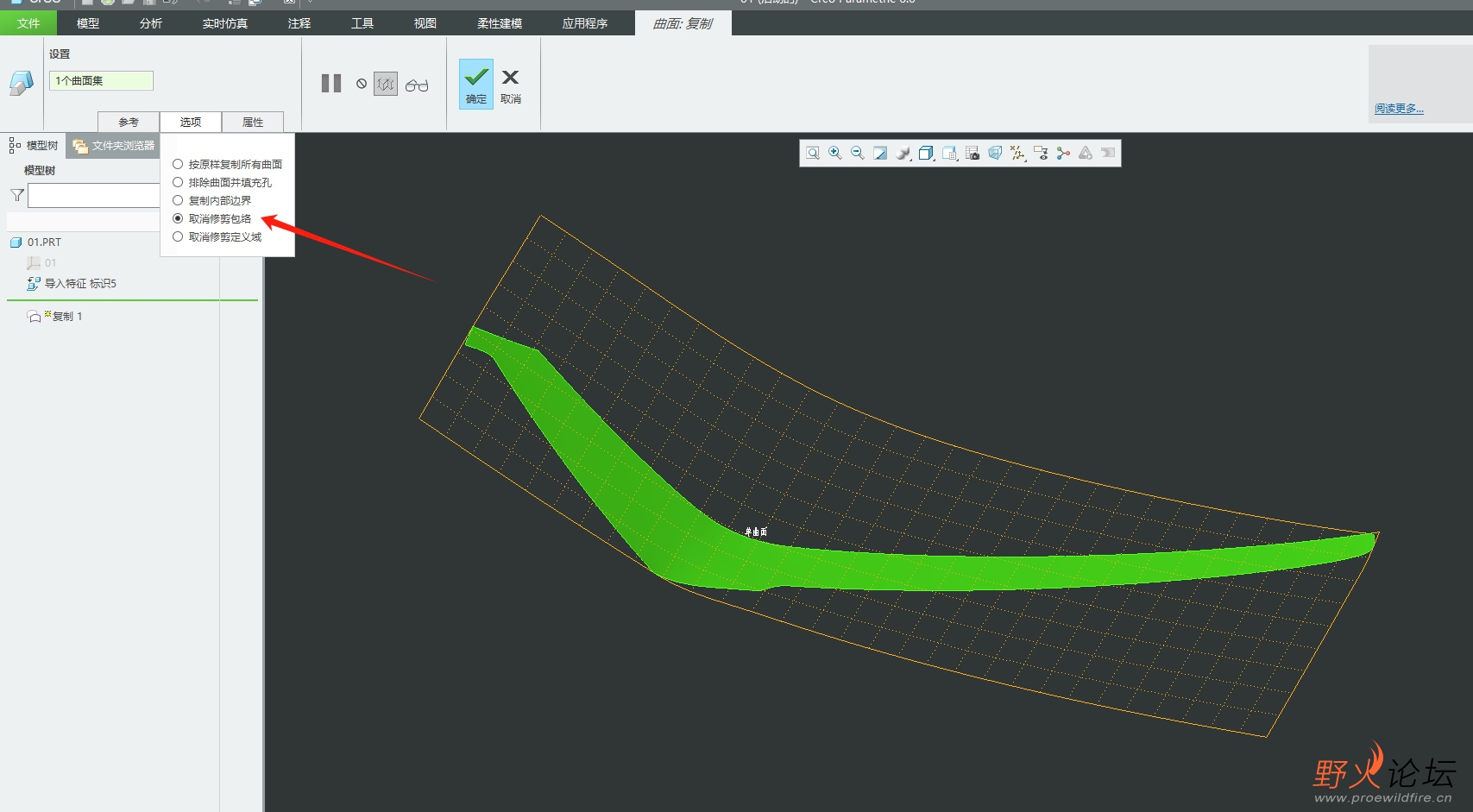The height and width of the screenshot is (812, 1473).
Task: Click the Zoom Out magnifier icon
Action: pos(858,154)
